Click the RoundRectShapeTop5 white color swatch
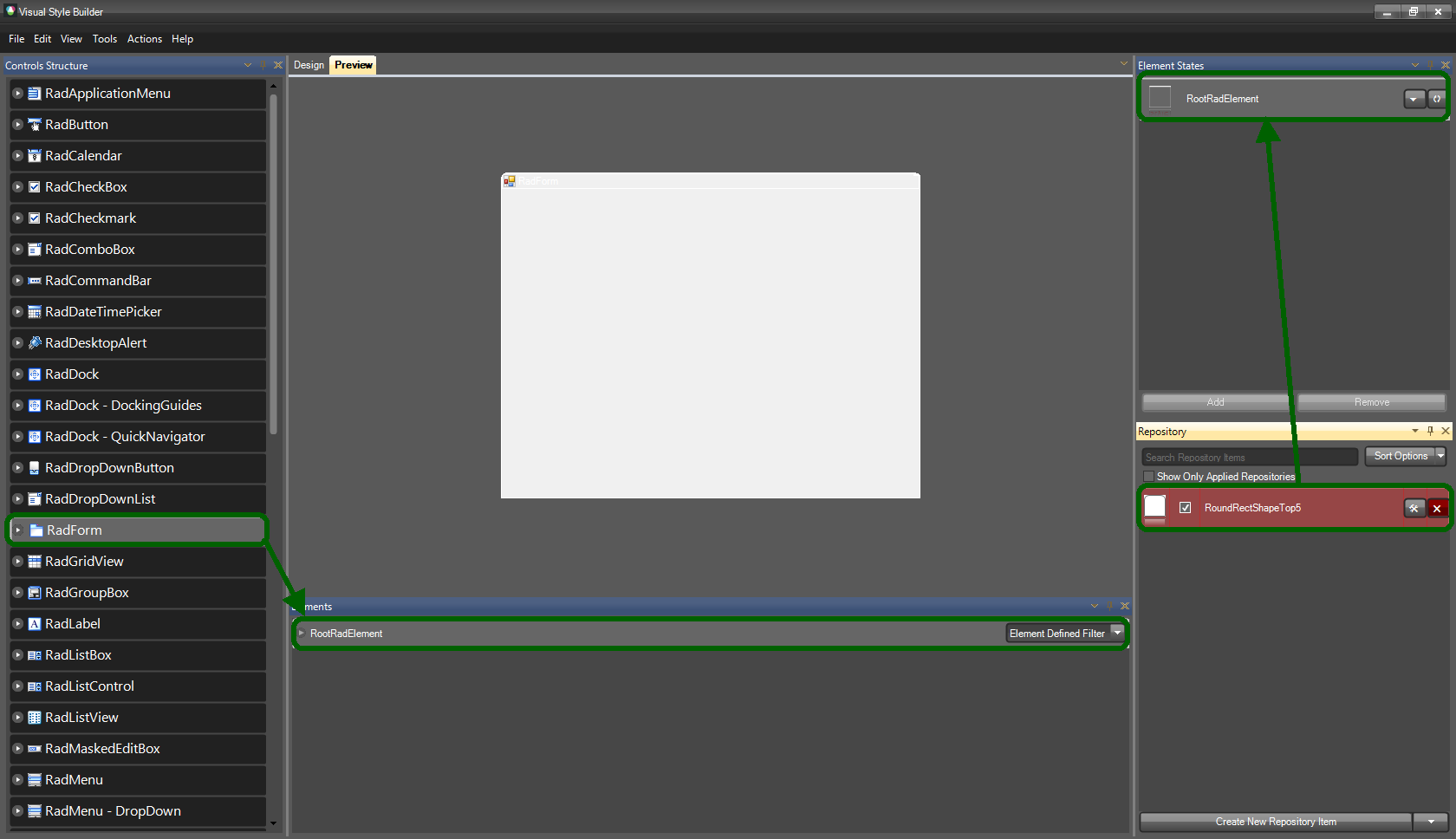 [x=1155, y=508]
